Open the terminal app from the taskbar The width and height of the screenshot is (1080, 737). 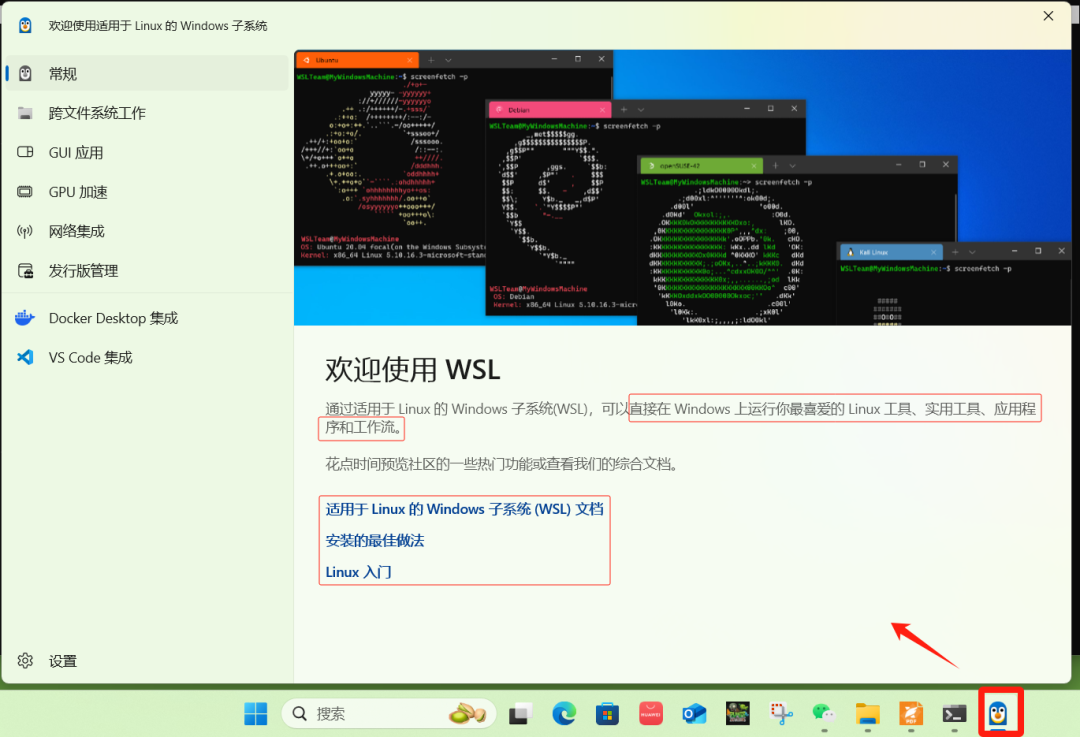point(954,714)
